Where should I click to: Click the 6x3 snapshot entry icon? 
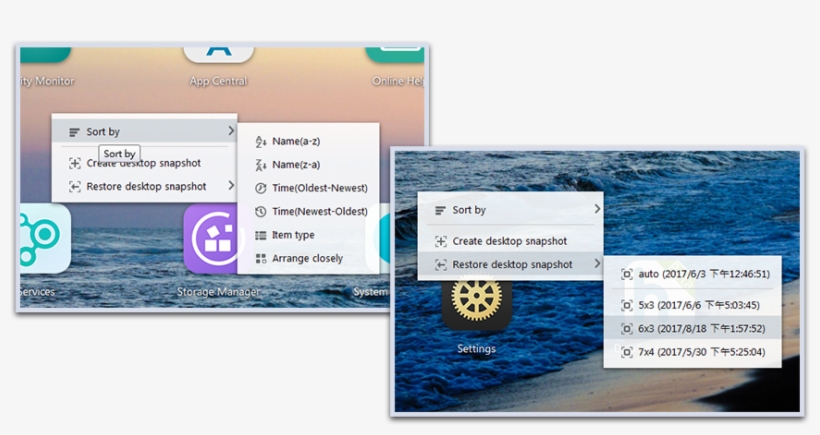click(627, 329)
